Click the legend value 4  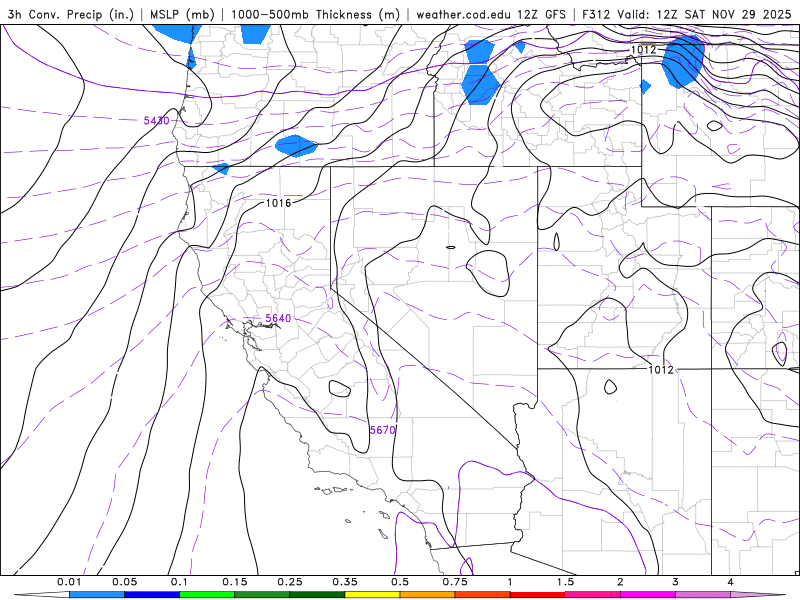[x=731, y=582]
